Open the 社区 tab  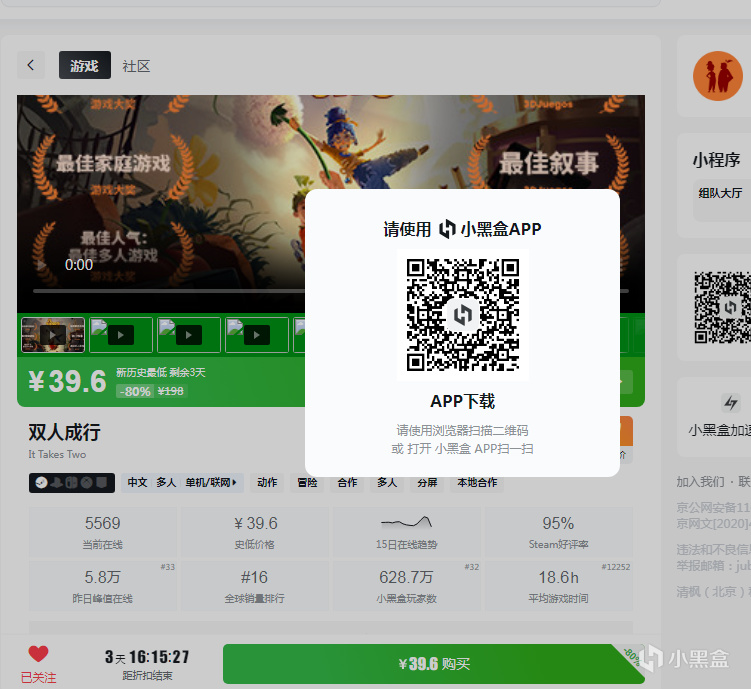[x=137, y=66]
